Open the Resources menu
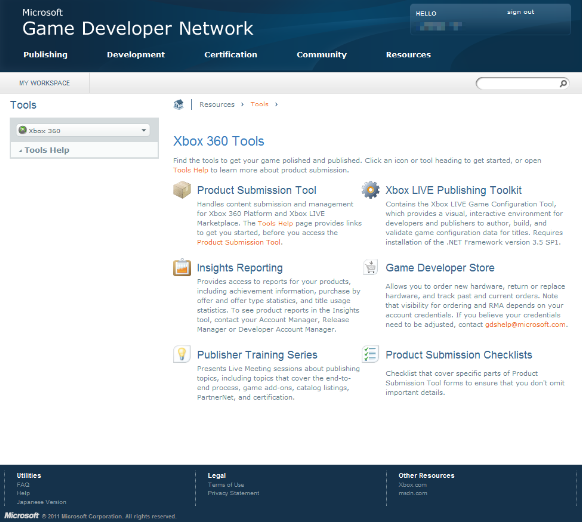This screenshot has width=582, height=522. coord(408,55)
